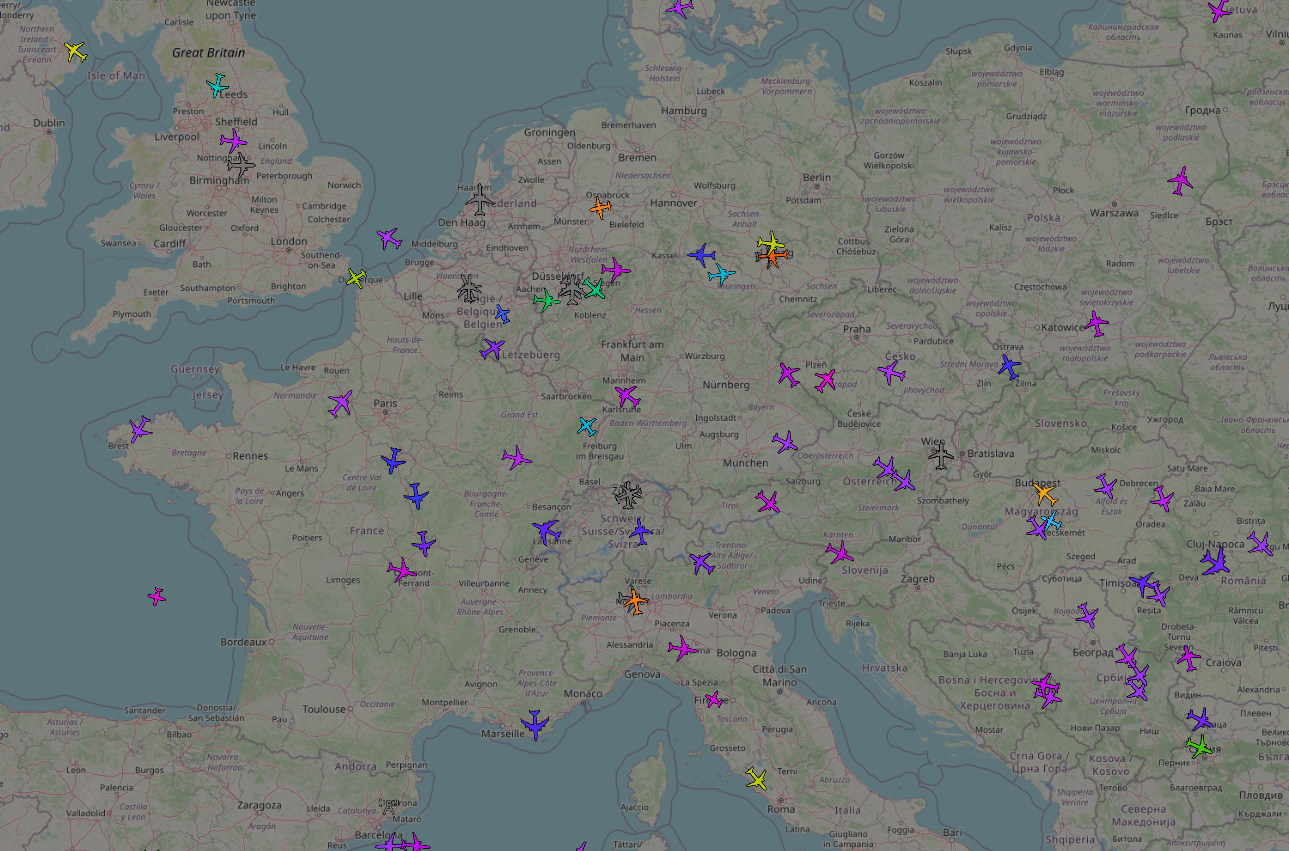Click the yellow aircraft near Roma
Image resolution: width=1289 pixels, height=851 pixels.
pyautogui.click(x=756, y=779)
